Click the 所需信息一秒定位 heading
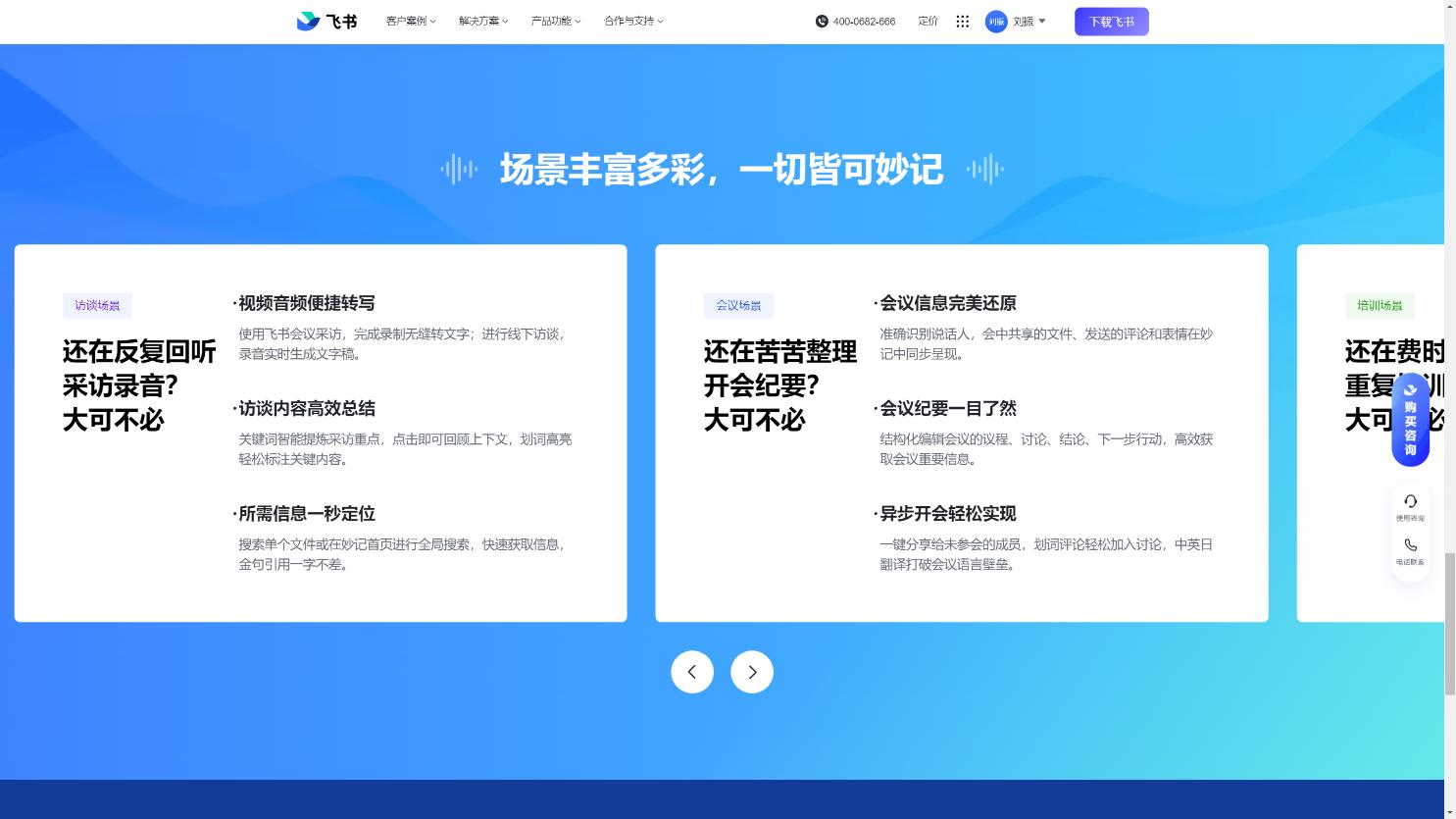 click(x=306, y=514)
